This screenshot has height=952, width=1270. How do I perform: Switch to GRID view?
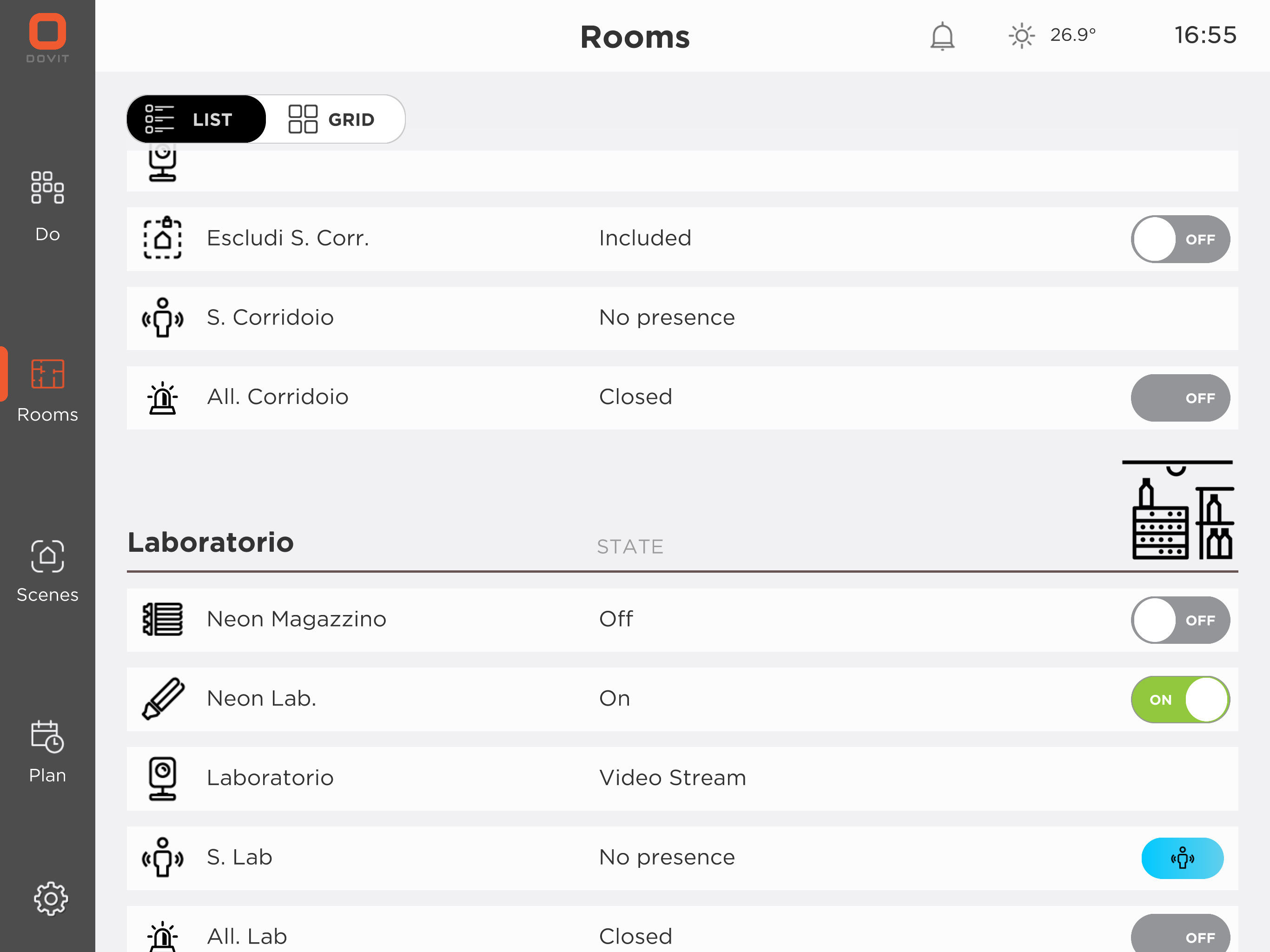pyautogui.click(x=332, y=119)
